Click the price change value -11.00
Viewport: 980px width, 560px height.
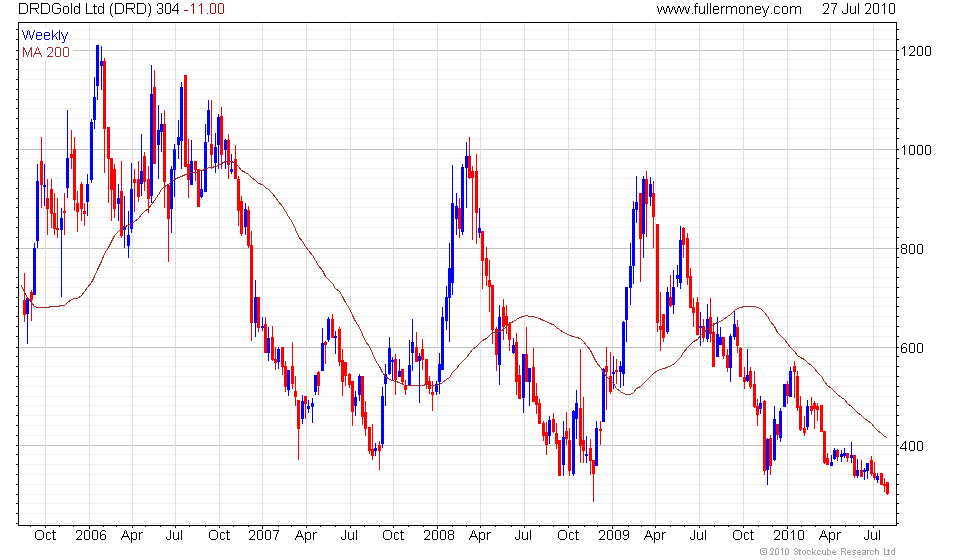tap(204, 9)
